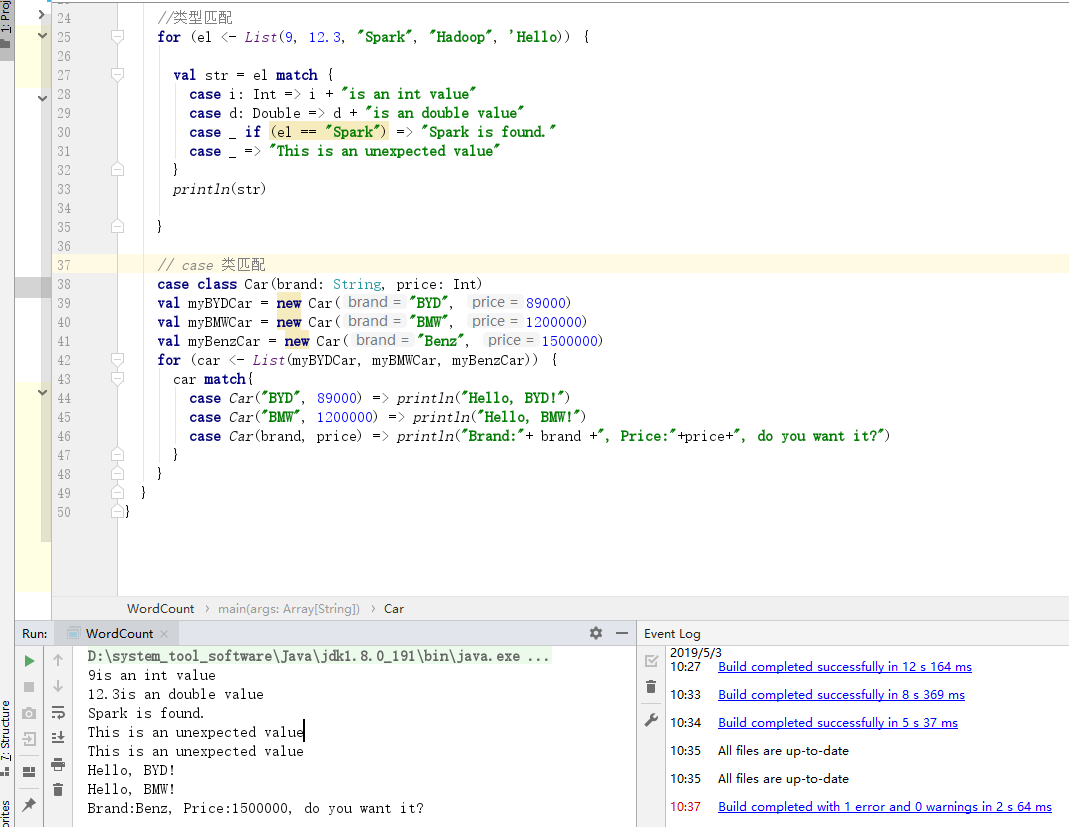The image size is (1069, 827).
Task: Close the WordCount run tab
Action: 165,634
